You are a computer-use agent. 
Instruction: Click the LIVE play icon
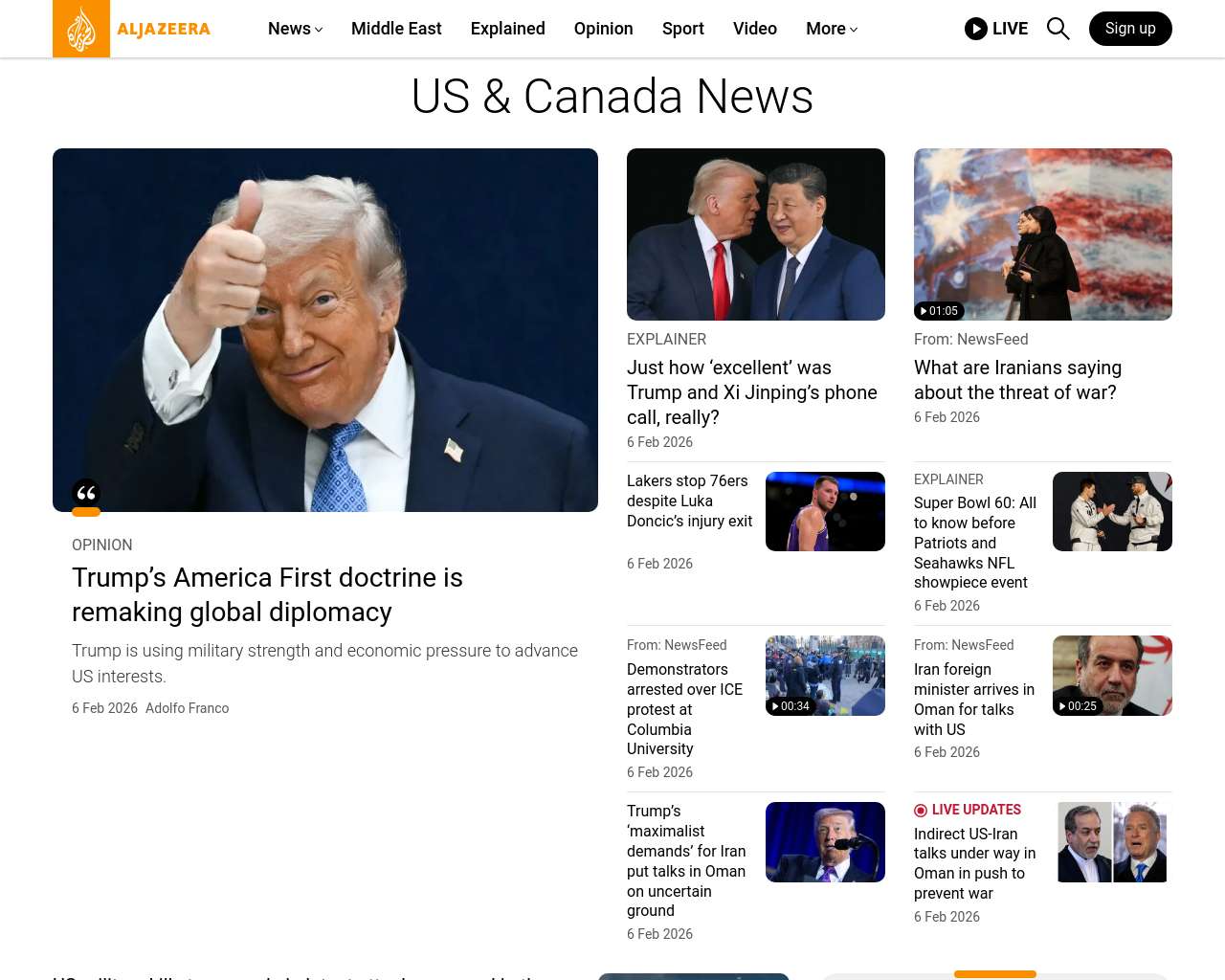coord(976,29)
